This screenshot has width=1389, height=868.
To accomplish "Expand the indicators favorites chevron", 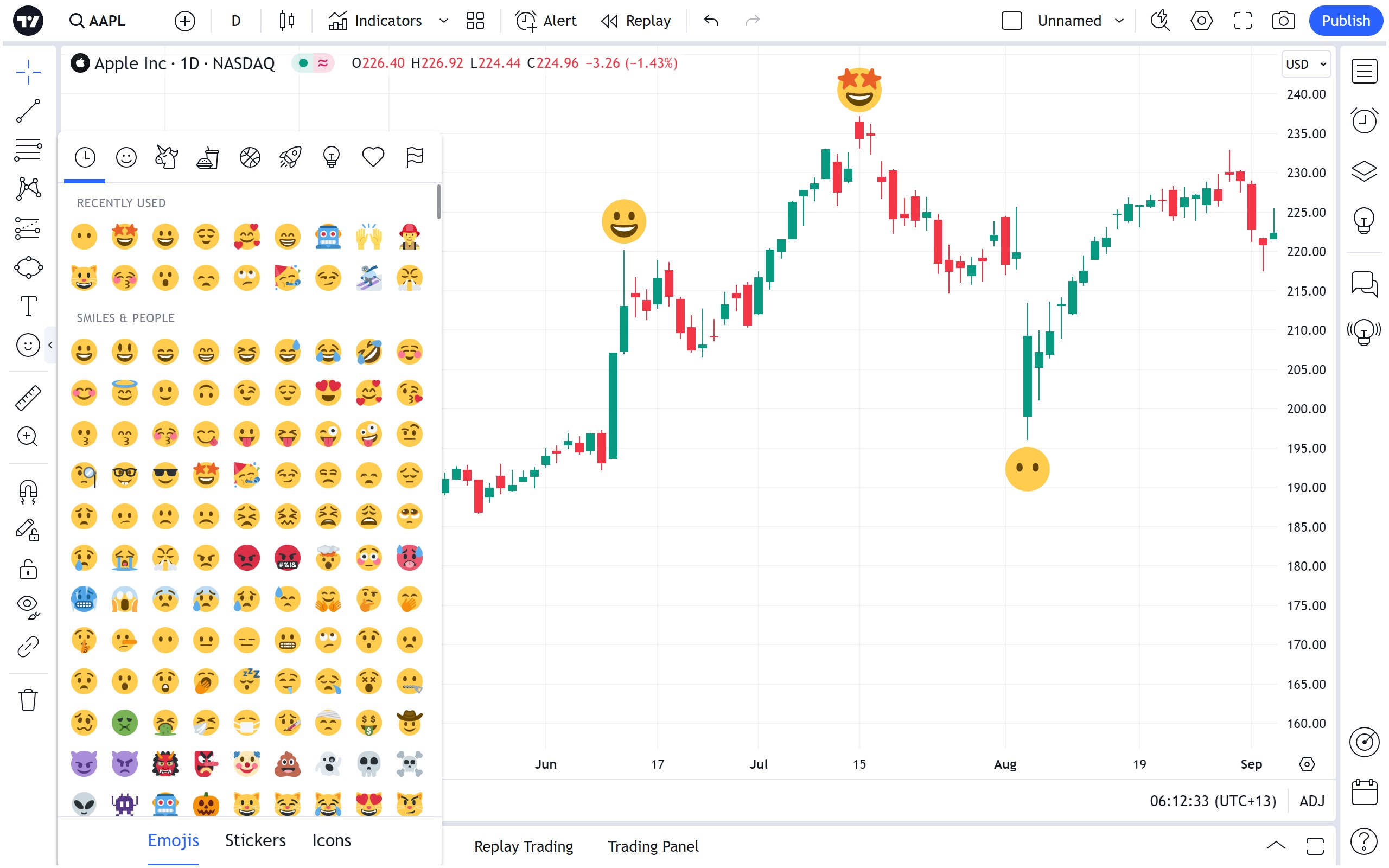I will (443, 21).
